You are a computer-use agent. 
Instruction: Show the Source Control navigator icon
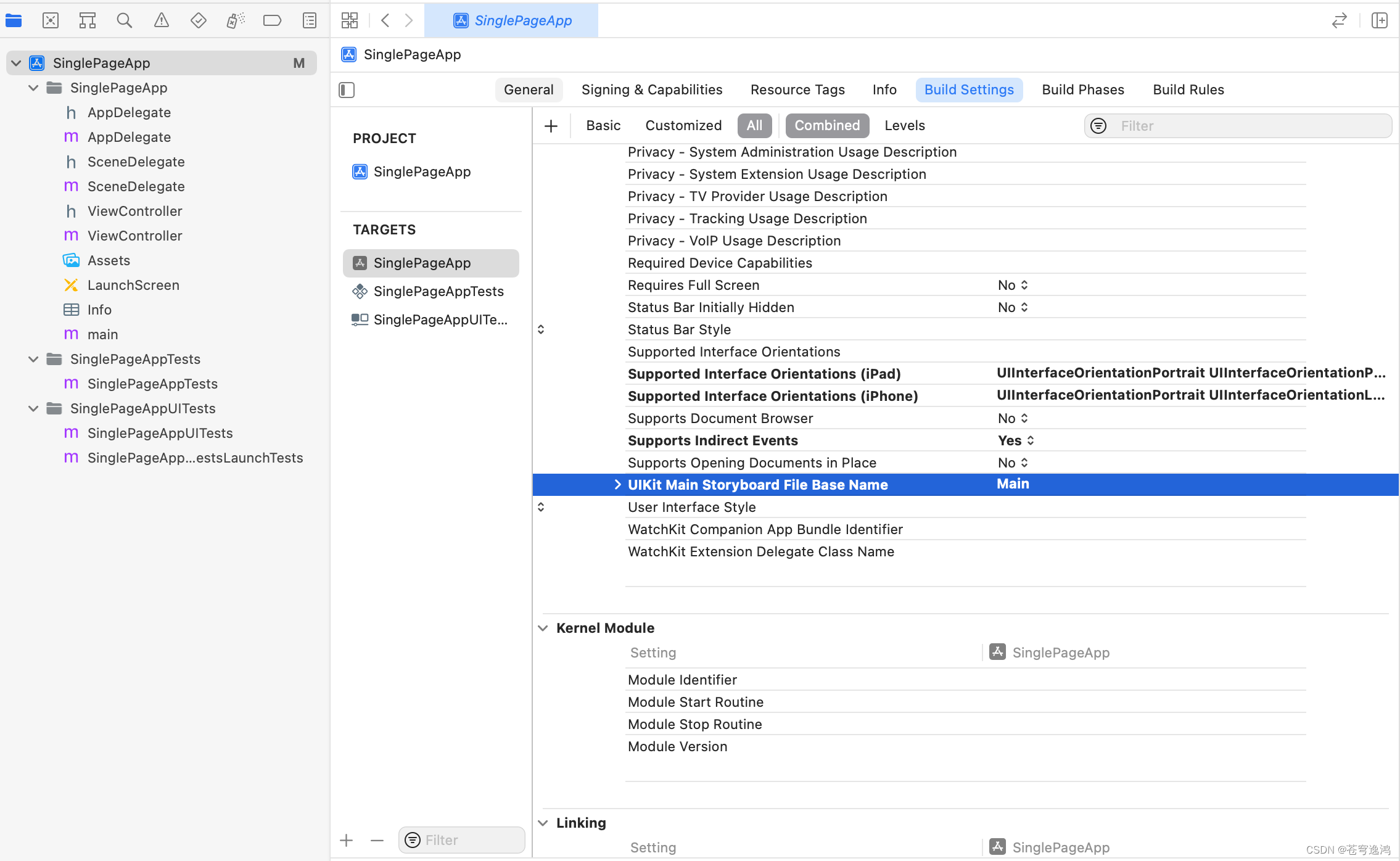[51, 20]
